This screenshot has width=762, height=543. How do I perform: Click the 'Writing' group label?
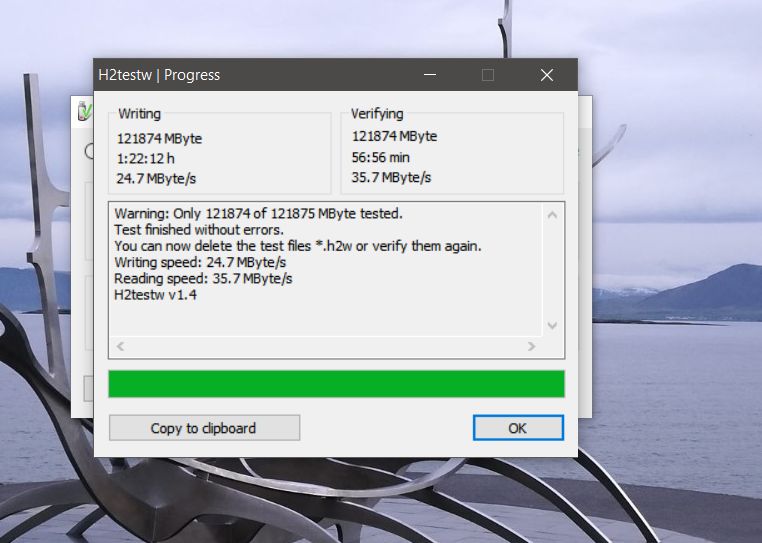(139, 114)
